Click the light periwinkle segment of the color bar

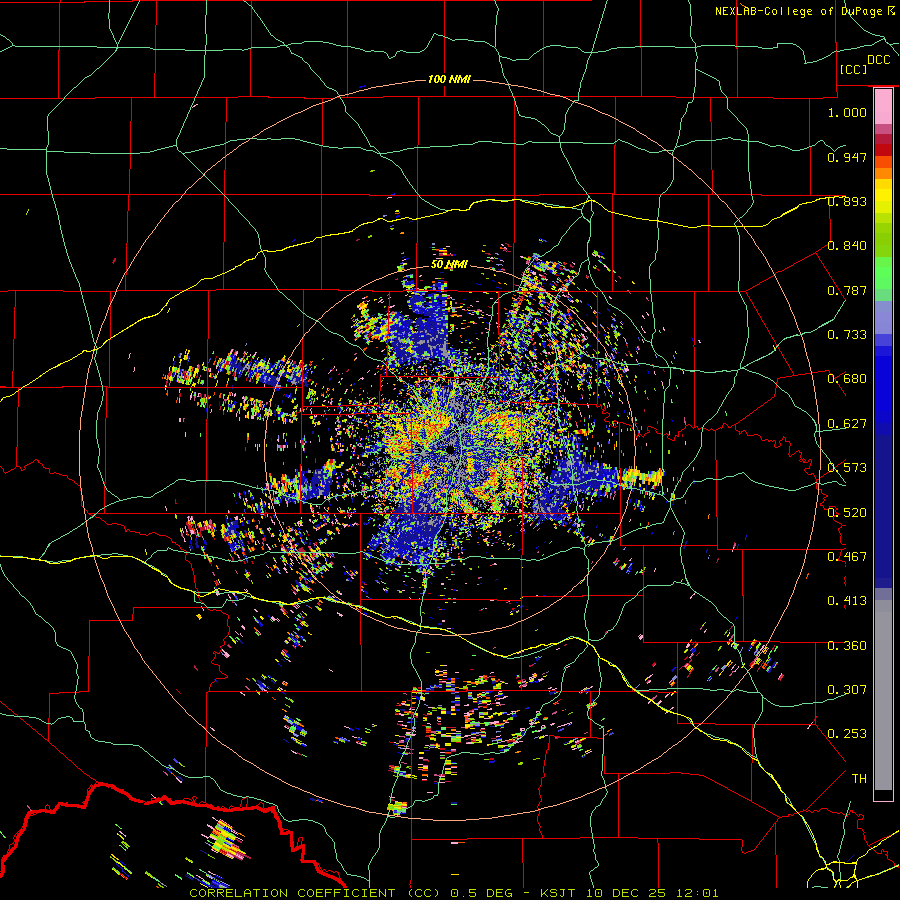pos(883,317)
